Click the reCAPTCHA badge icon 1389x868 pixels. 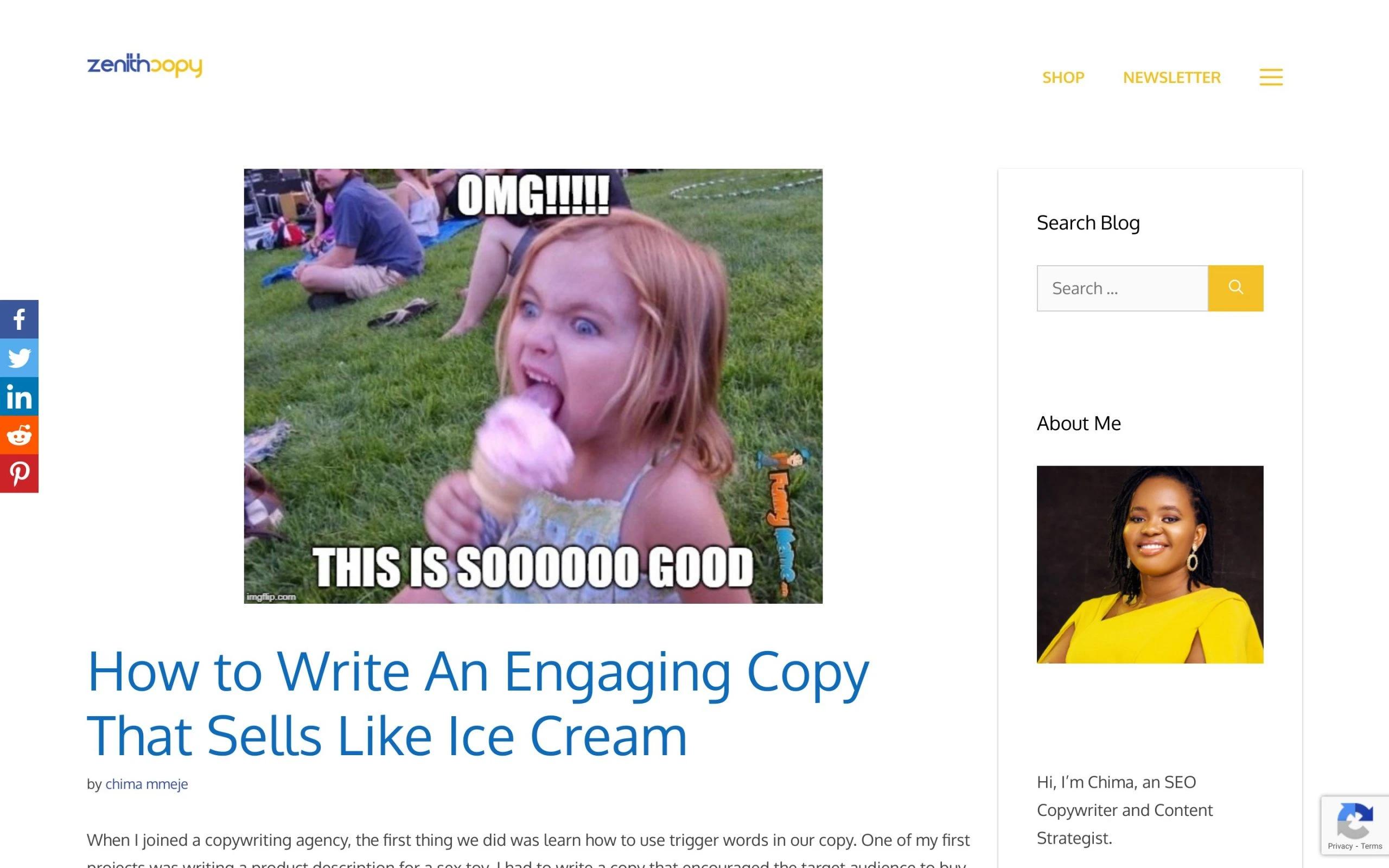1355,821
